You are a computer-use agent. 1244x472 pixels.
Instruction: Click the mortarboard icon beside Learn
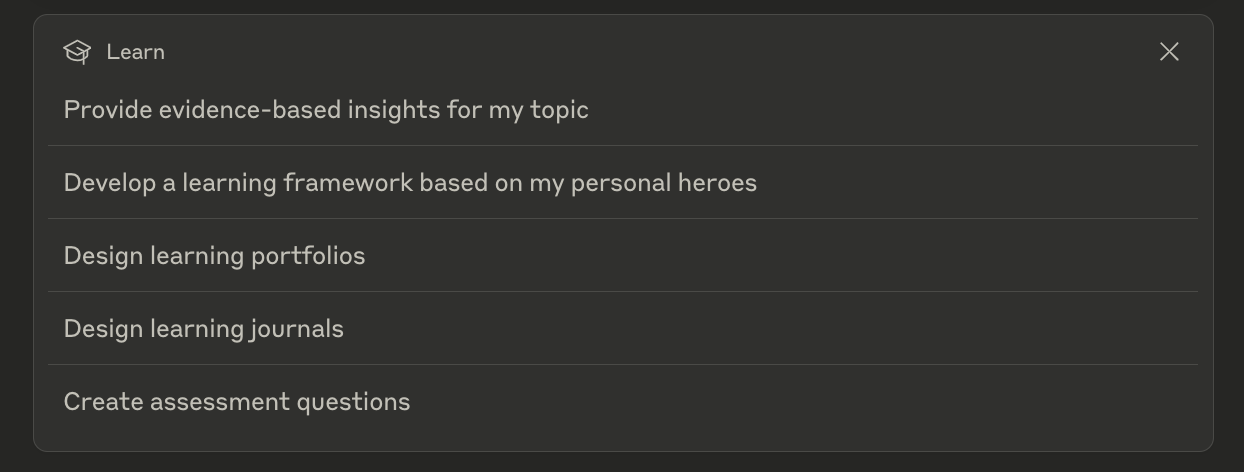click(77, 52)
